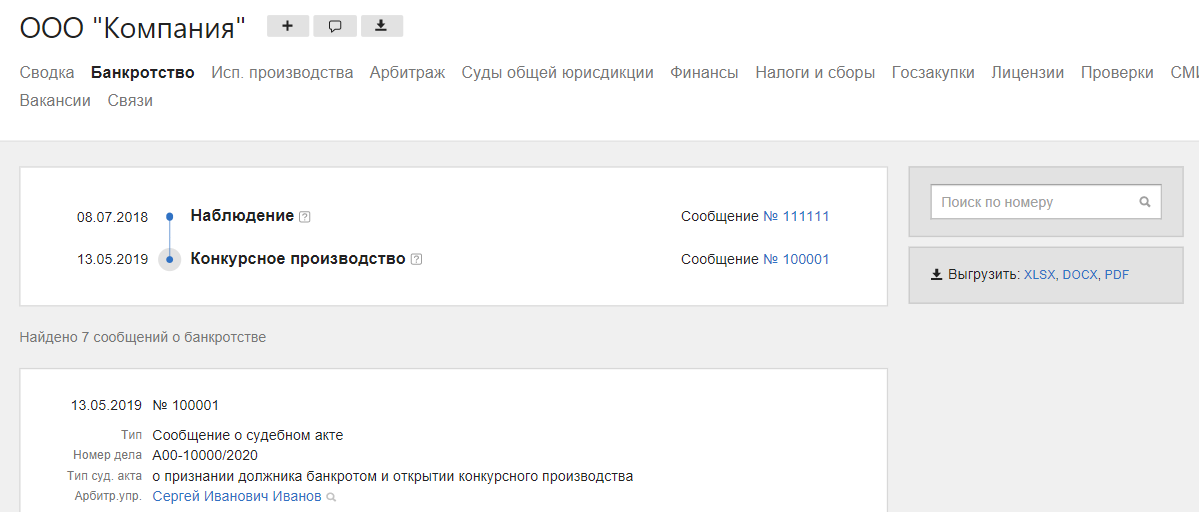
Task: Open message № 111111 link
Action: (796, 216)
